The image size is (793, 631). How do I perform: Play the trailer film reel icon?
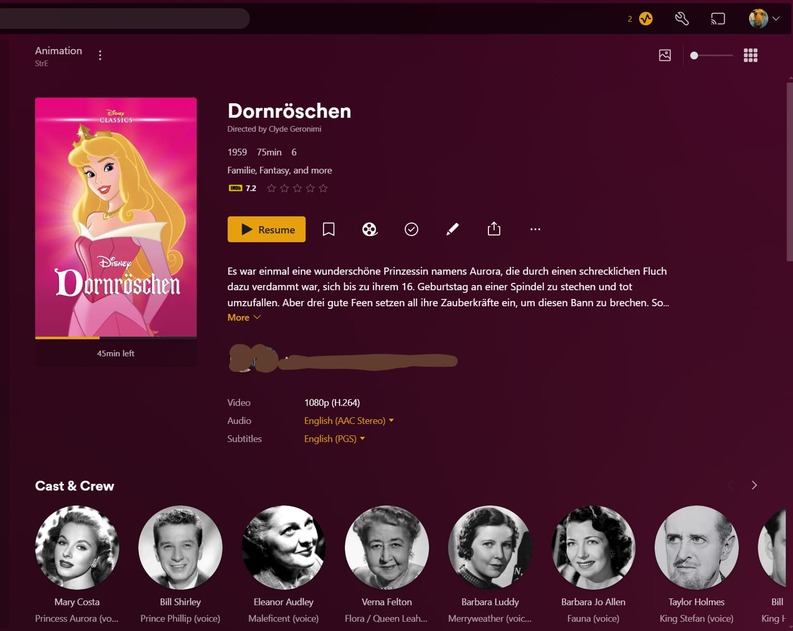(x=370, y=229)
